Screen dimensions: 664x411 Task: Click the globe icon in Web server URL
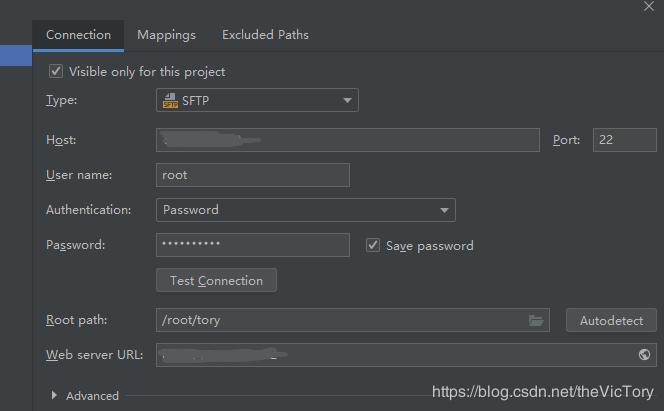pyautogui.click(x=645, y=355)
